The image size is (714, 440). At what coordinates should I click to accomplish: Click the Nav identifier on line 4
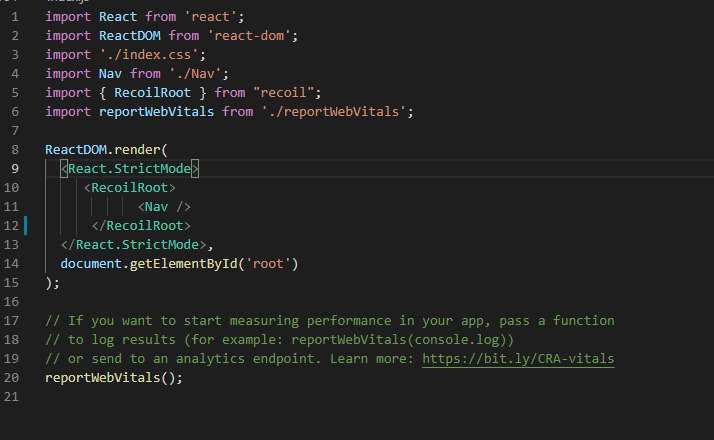tap(110, 74)
